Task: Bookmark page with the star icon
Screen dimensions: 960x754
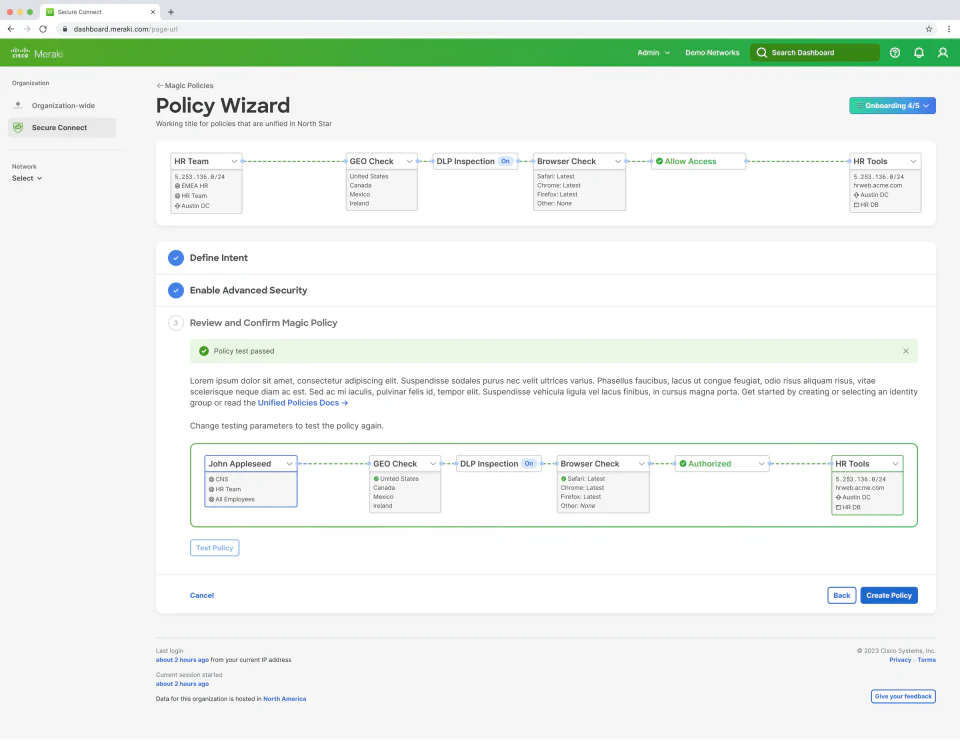Action: pyautogui.click(x=929, y=29)
